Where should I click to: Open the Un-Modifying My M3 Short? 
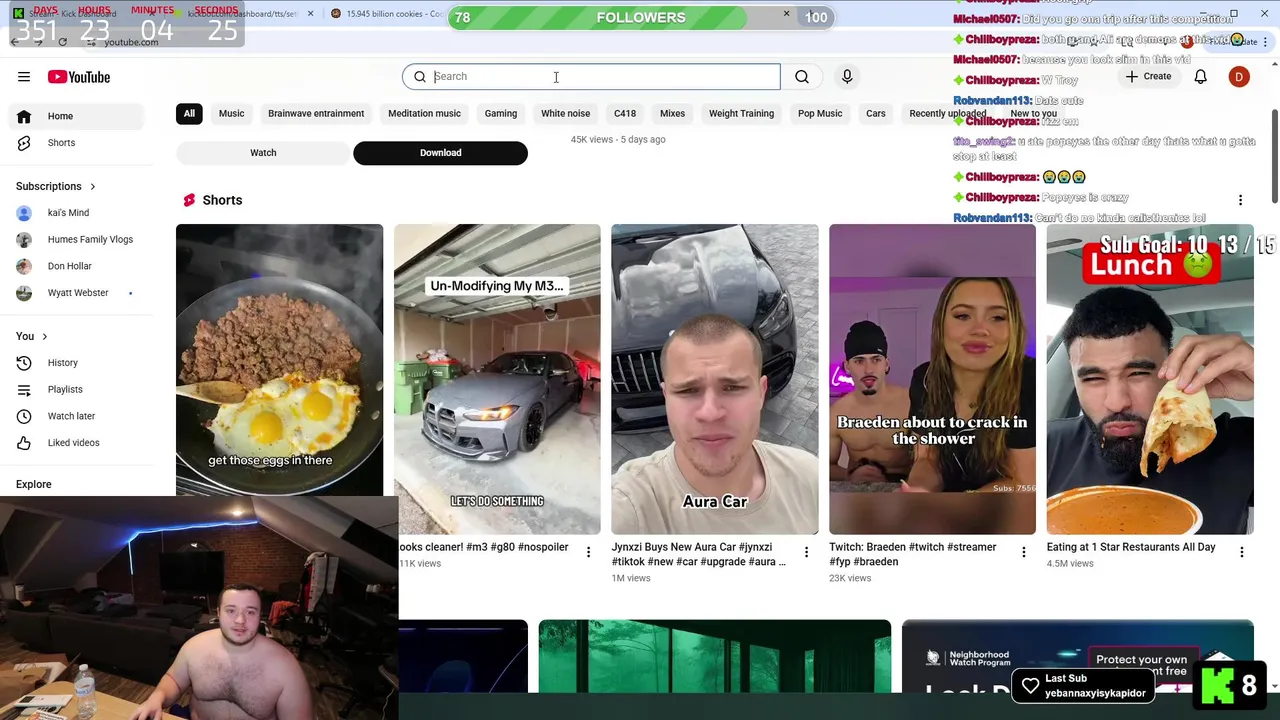coord(497,379)
